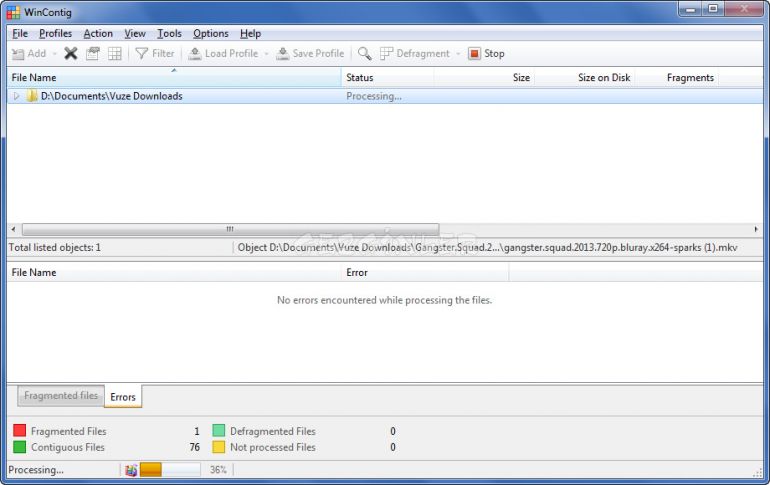The width and height of the screenshot is (770, 485).
Task: Click the Filter funnel button
Action: coord(155,53)
